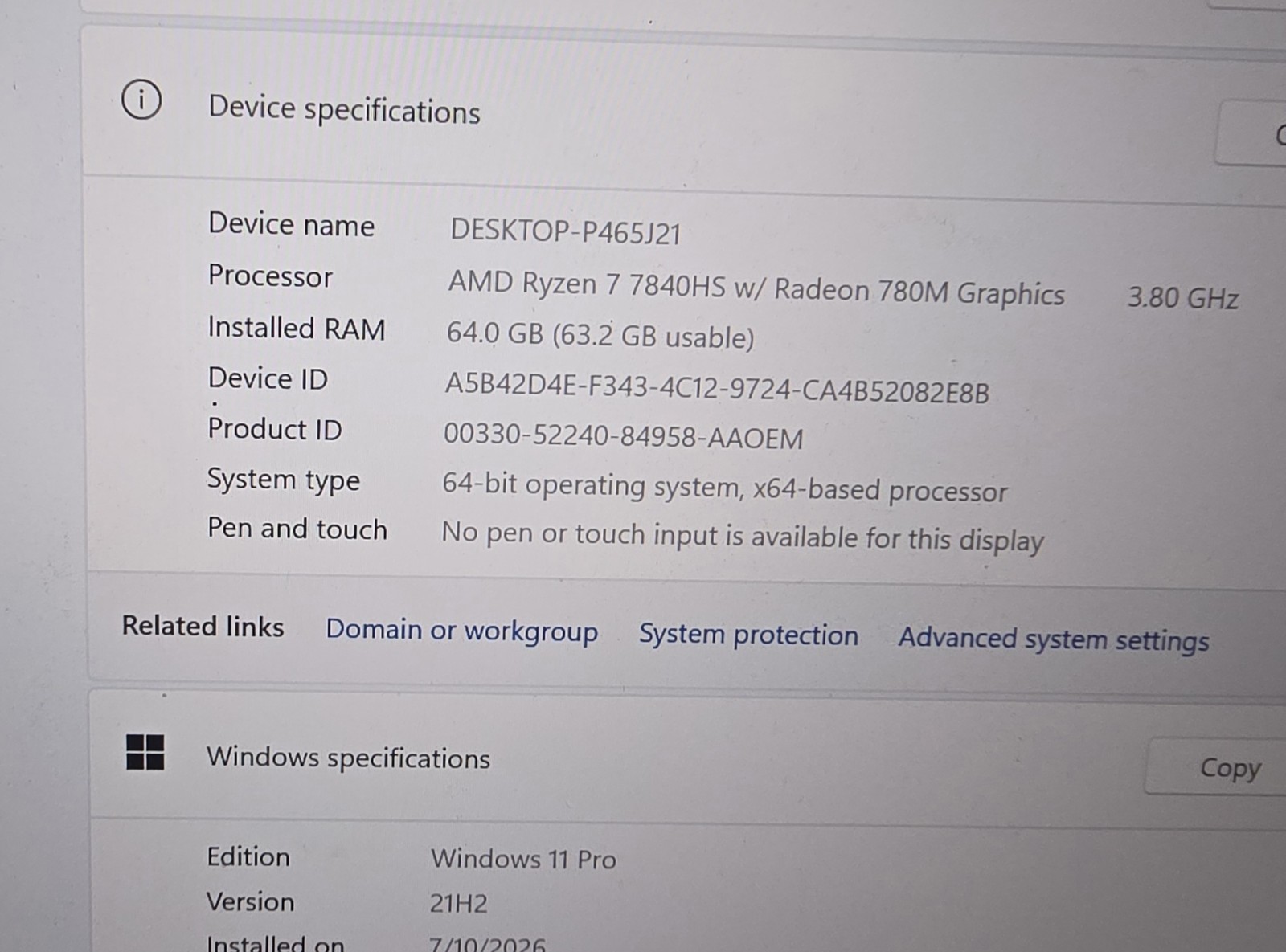This screenshot has height=952, width=1286.
Task: Click the Pen and touch label
Action: tap(297, 529)
